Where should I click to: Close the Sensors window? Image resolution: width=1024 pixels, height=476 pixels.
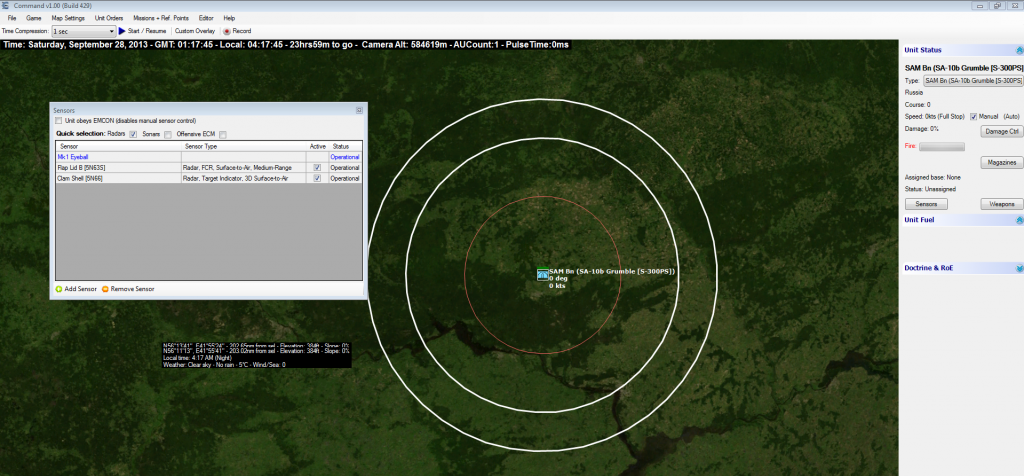click(x=359, y=110)
